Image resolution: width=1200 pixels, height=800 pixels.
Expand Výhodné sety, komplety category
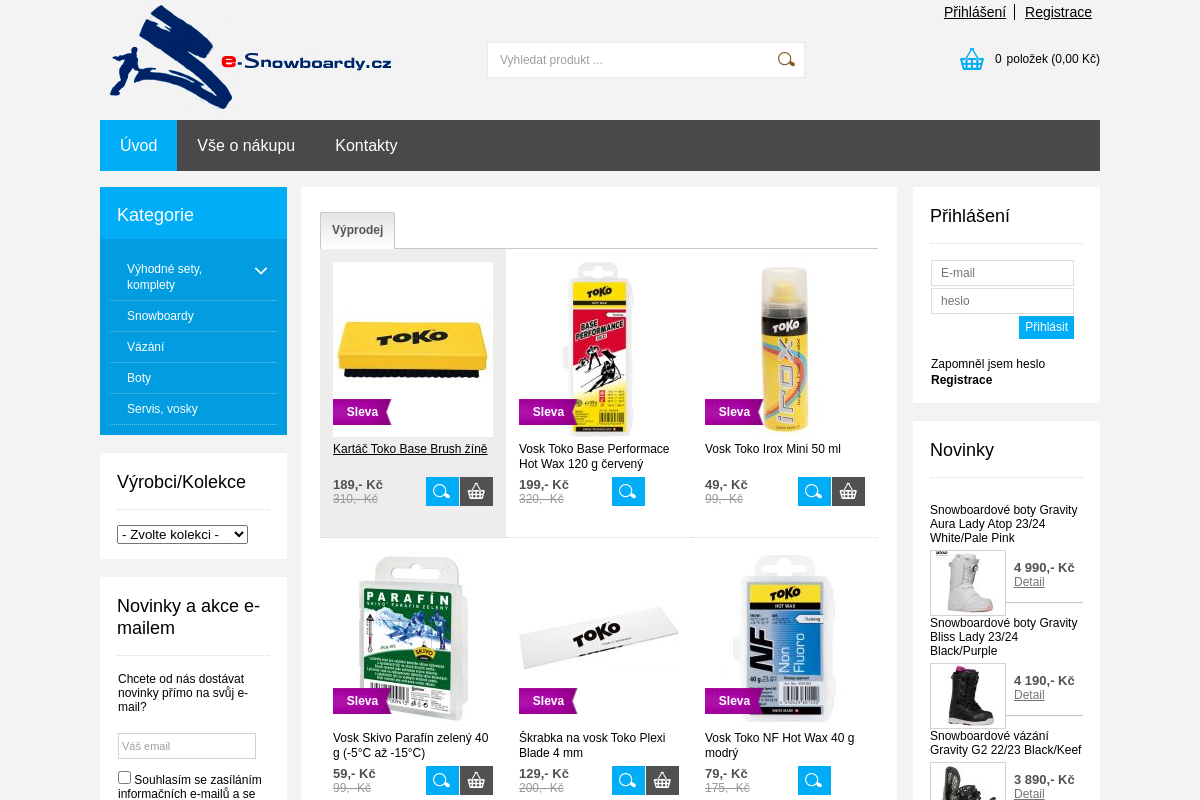click(x=261, y=271)
